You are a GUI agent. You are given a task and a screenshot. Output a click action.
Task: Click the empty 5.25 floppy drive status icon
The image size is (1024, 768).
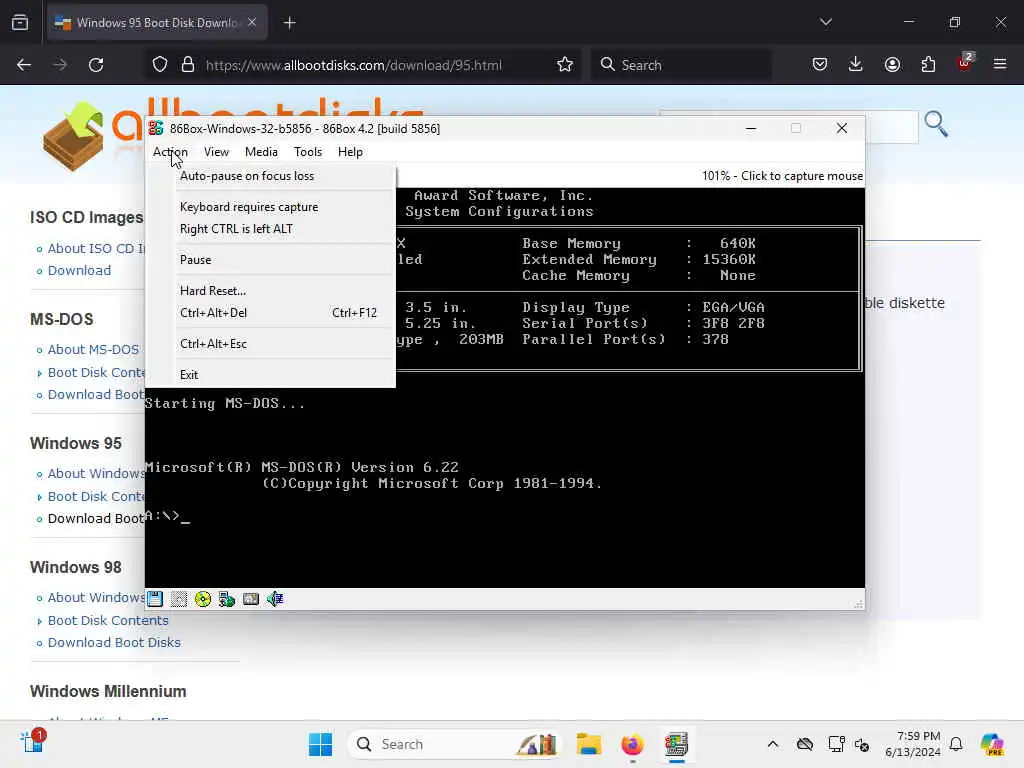[x=178, y=598]
